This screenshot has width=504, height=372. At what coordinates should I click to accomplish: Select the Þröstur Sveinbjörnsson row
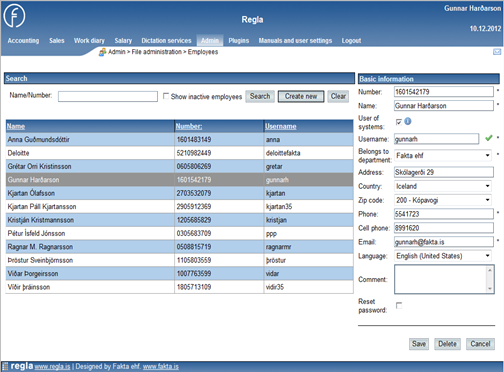tap(179, 260)
